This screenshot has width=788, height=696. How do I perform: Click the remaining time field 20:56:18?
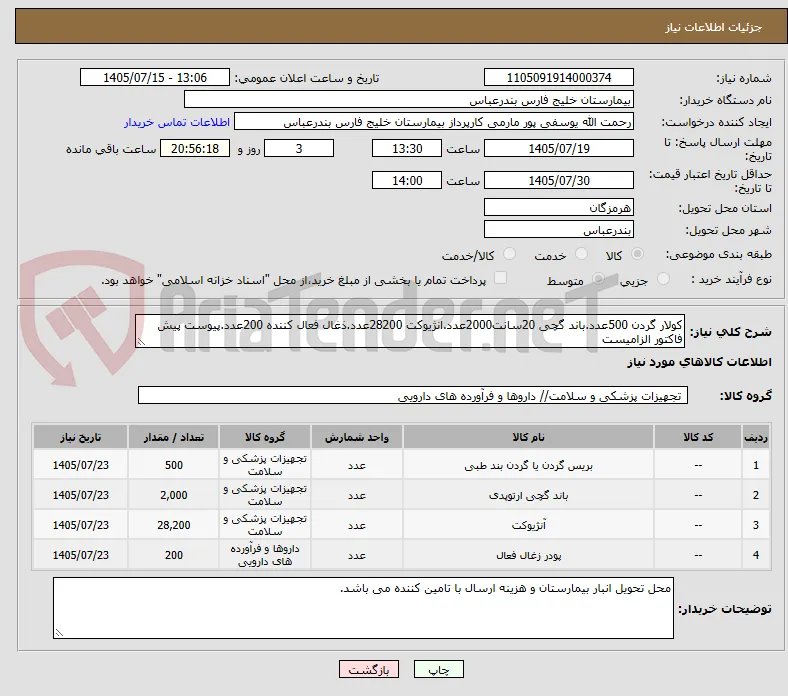[195, 149]
